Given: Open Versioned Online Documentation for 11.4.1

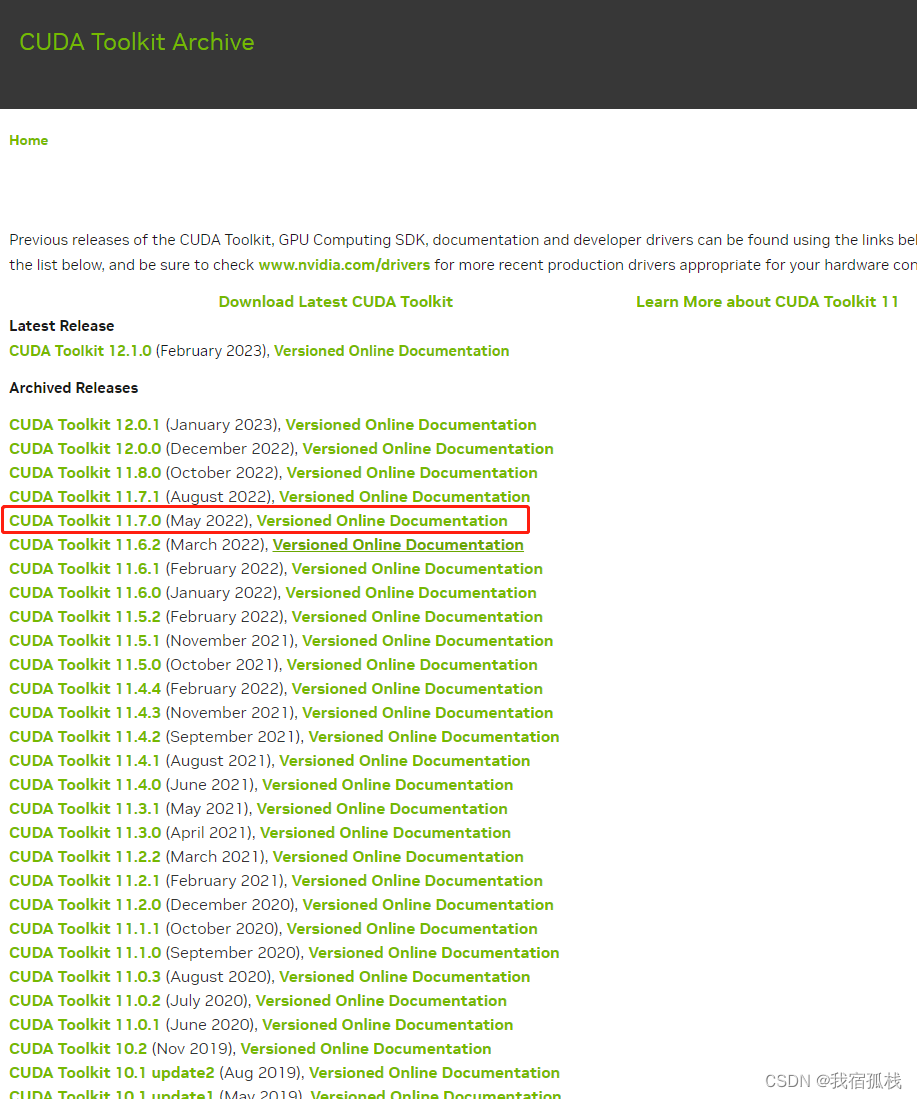Looking at the screenshot, I should [x=405, y=760].
